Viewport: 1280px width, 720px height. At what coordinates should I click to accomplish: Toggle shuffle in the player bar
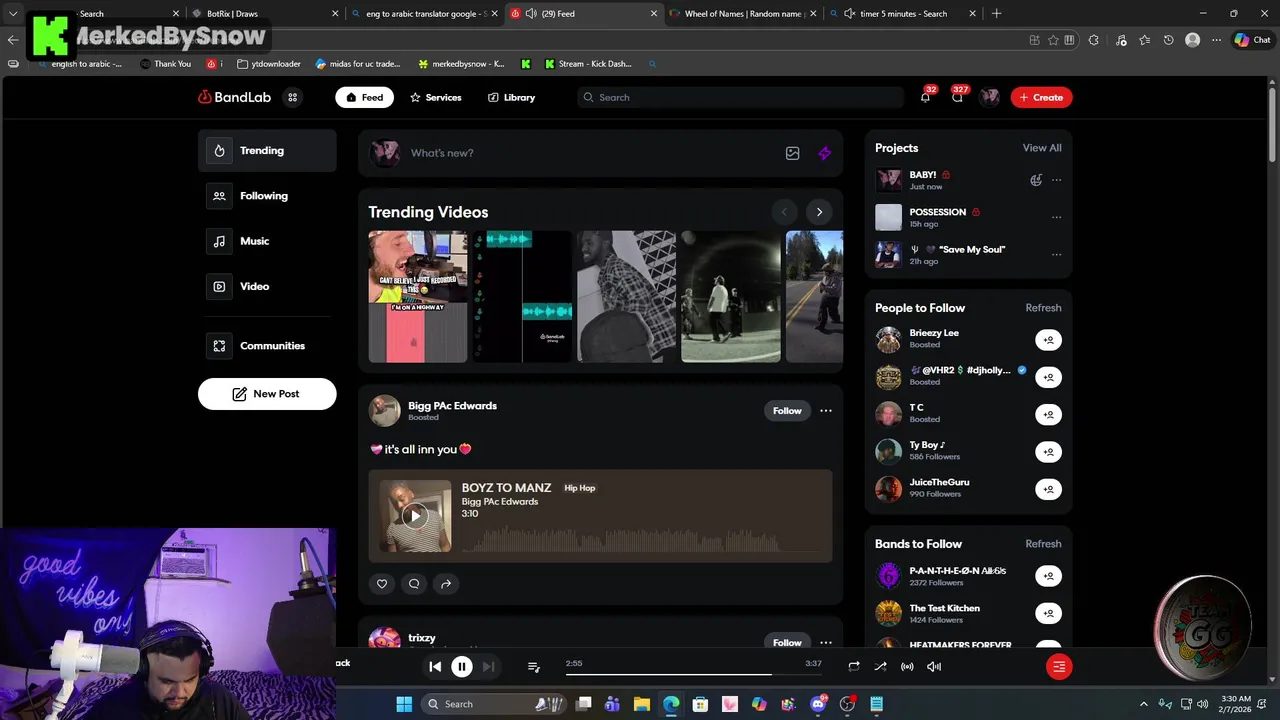880,667
